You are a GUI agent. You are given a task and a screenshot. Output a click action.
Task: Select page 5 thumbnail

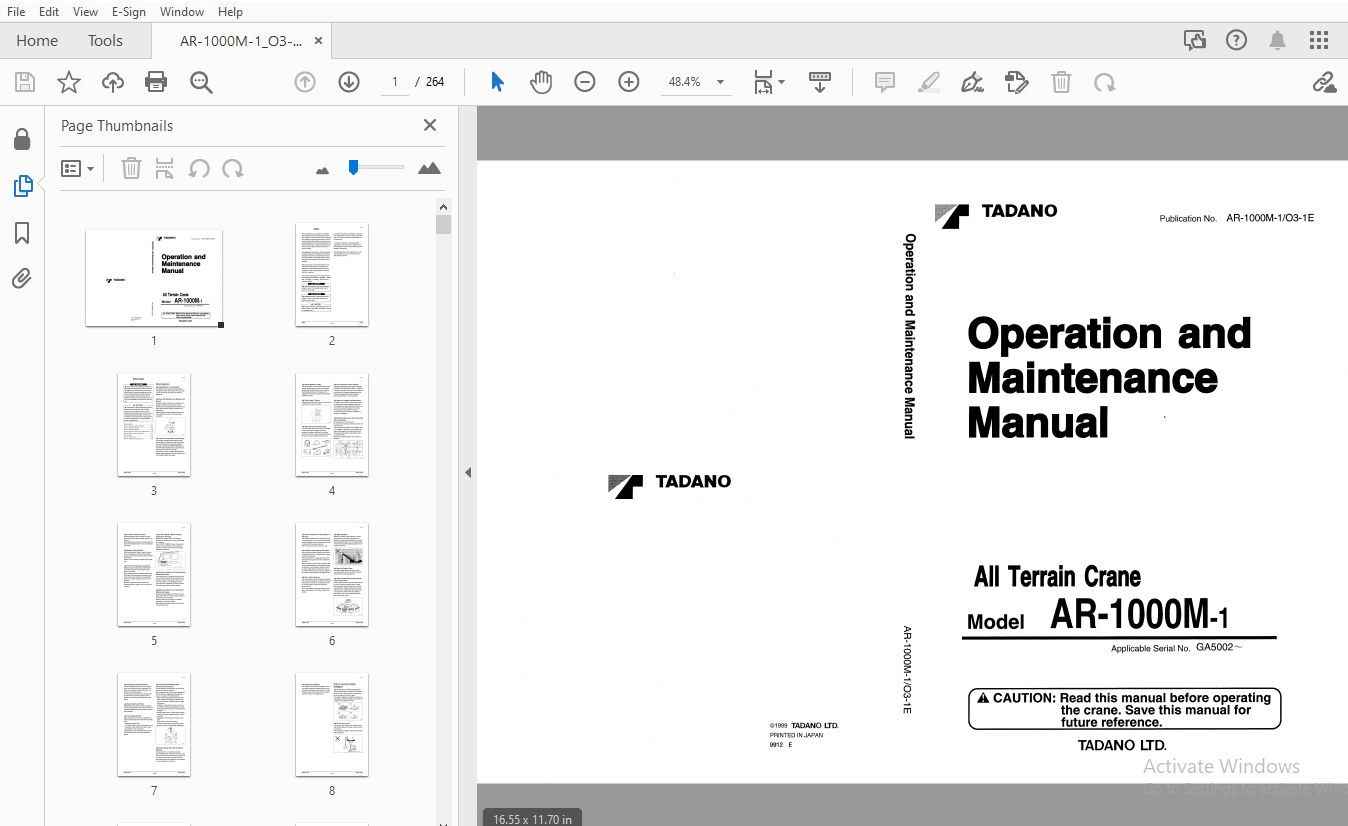154,575
